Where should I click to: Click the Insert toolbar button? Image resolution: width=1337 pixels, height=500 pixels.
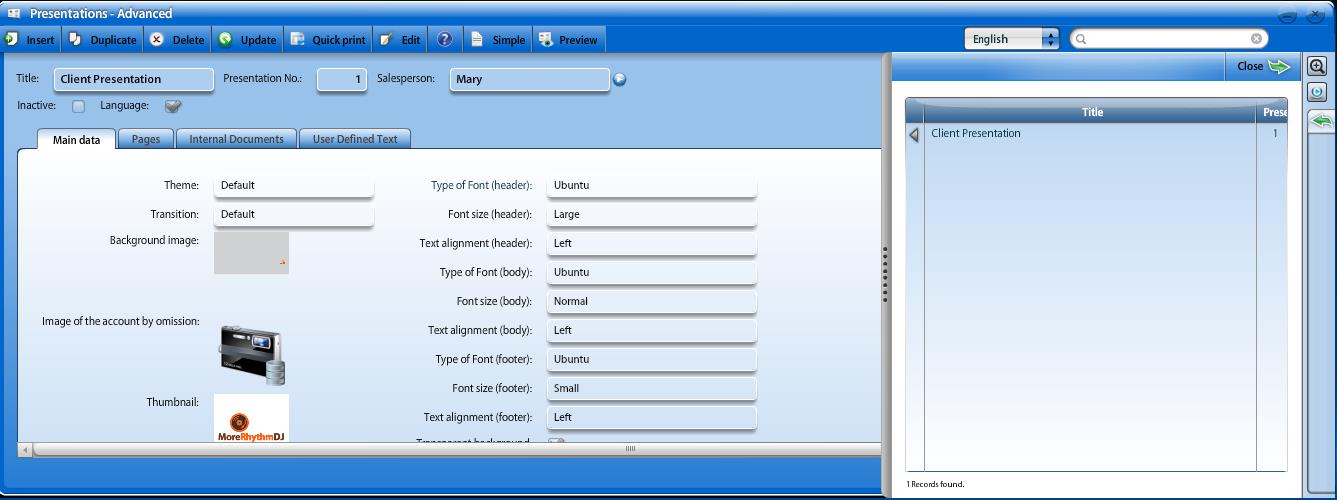coord(31,40)
